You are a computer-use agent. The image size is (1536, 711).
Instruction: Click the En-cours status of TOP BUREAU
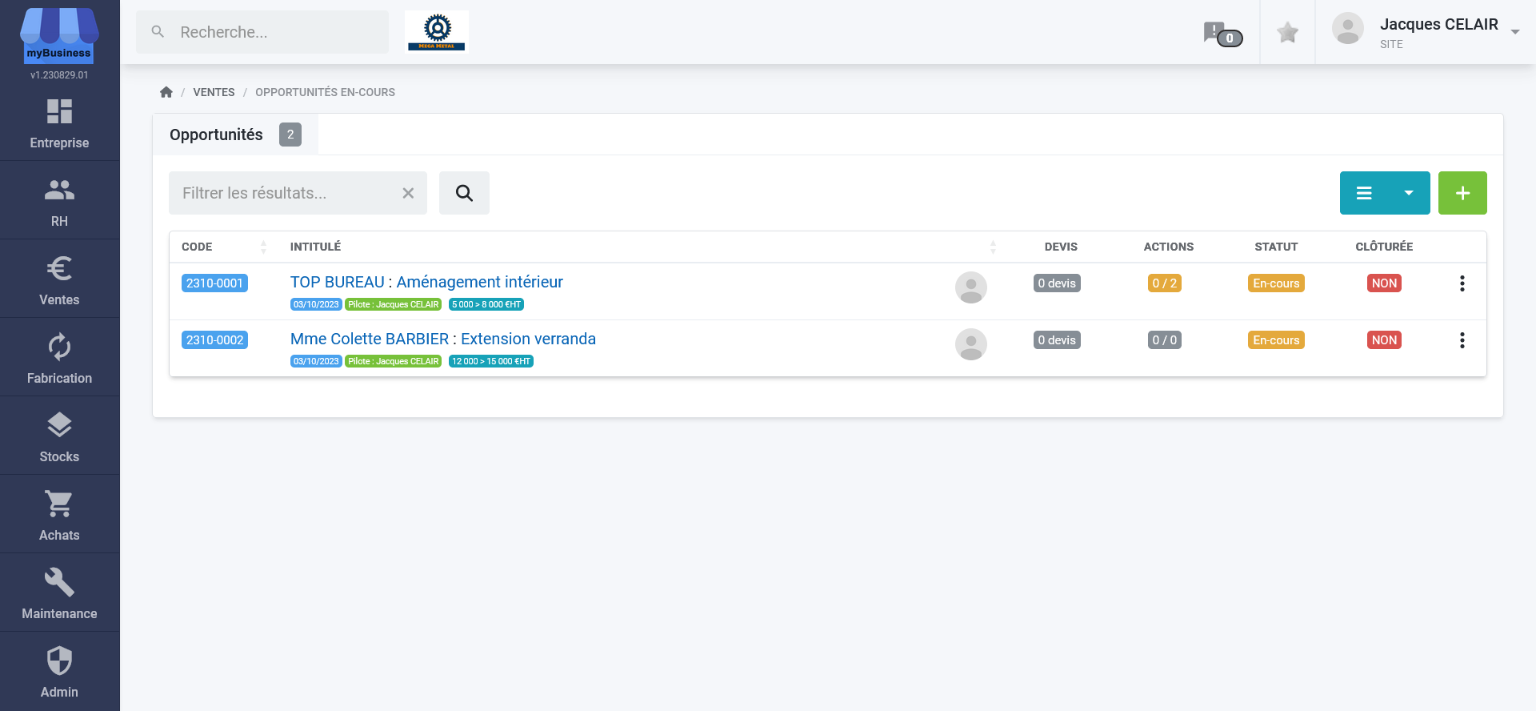click(x=1276, y=283)
